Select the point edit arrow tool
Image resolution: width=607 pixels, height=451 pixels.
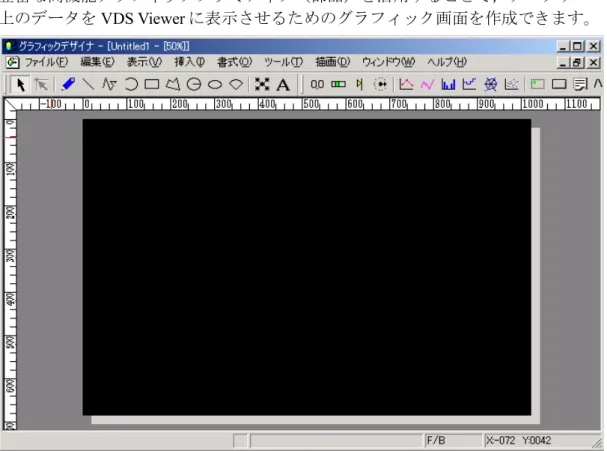[41, 84]
